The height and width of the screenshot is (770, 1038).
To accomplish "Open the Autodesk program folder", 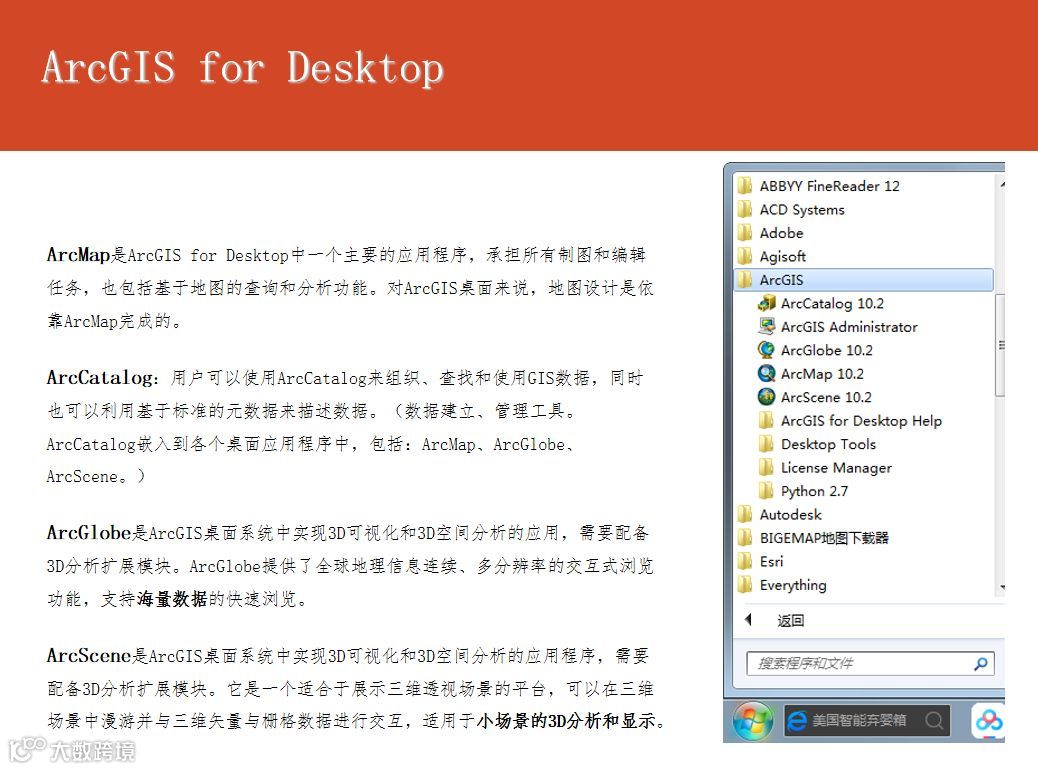I will point(779,514).
